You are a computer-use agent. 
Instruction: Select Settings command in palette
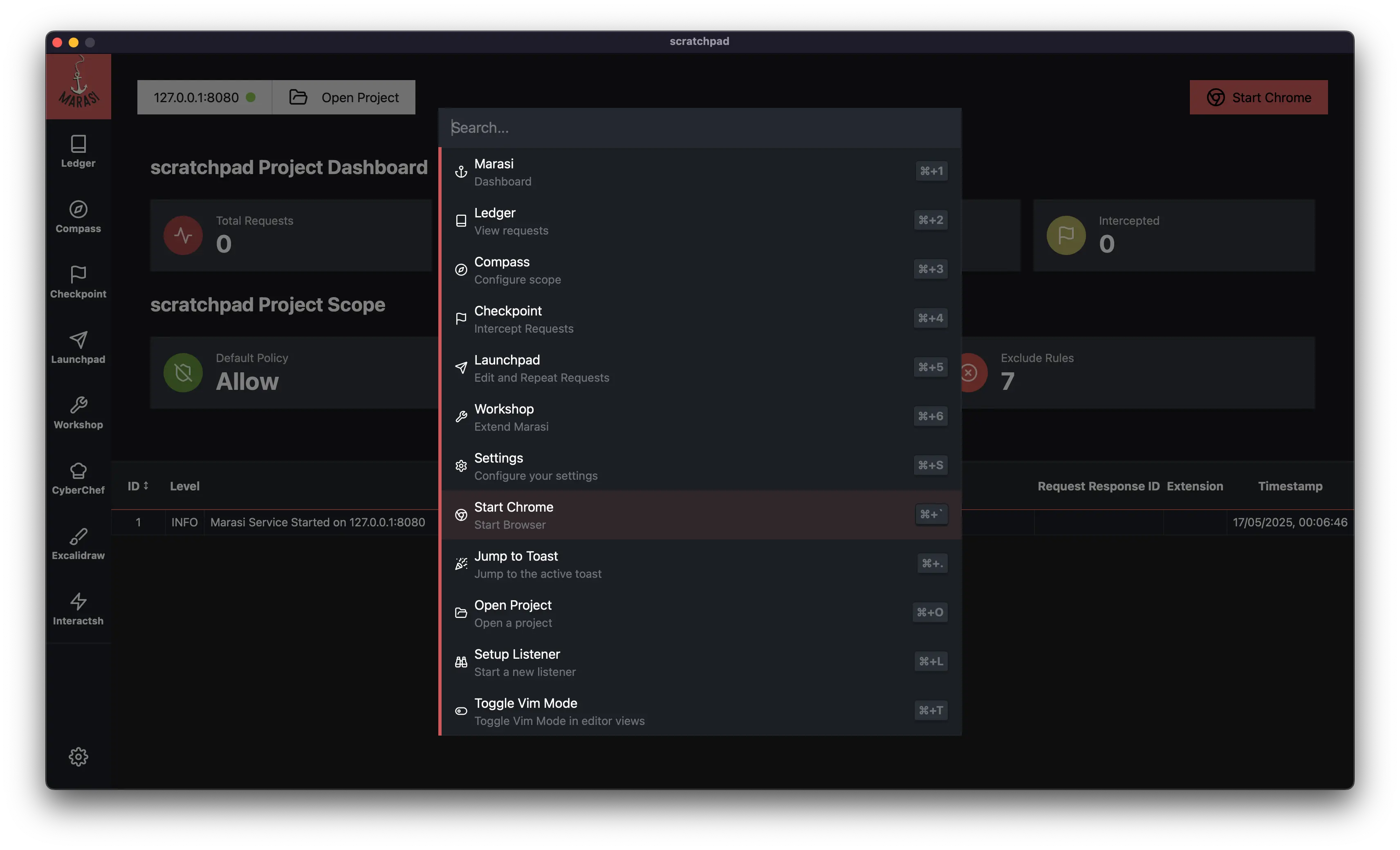pos(701,466)
